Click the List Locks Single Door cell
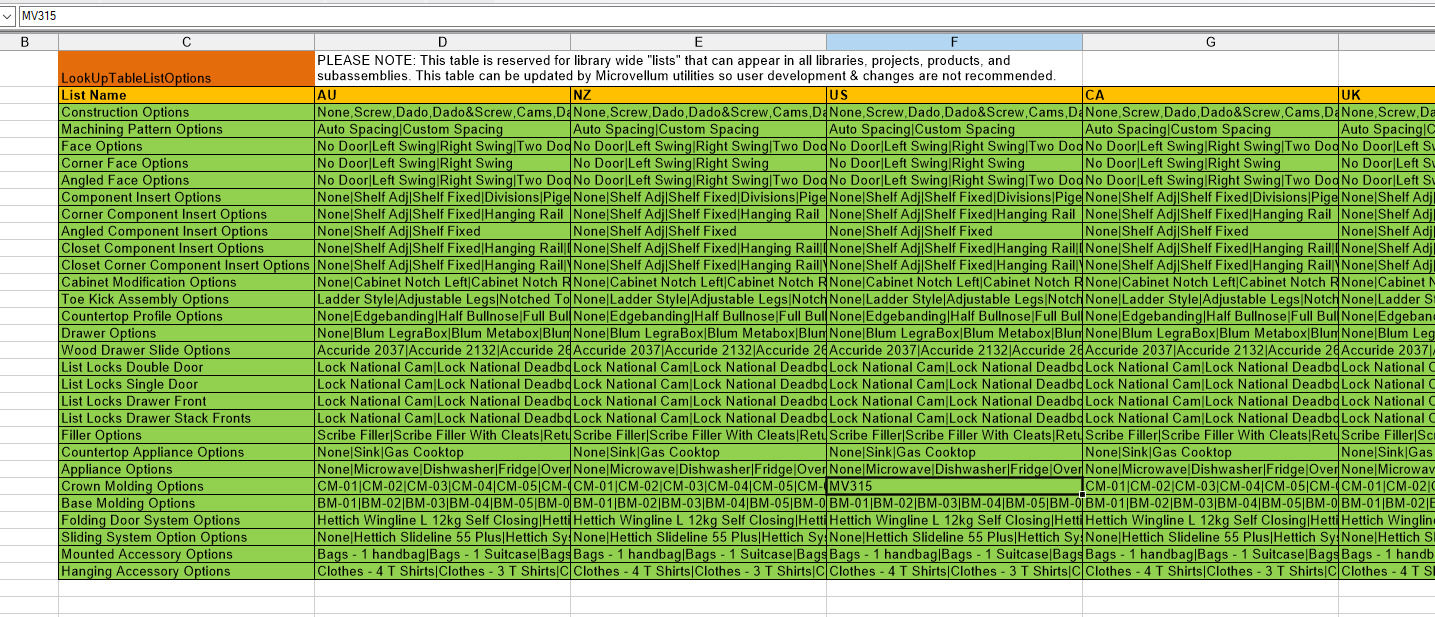The image size is (1435, 617). click(186, 384)
